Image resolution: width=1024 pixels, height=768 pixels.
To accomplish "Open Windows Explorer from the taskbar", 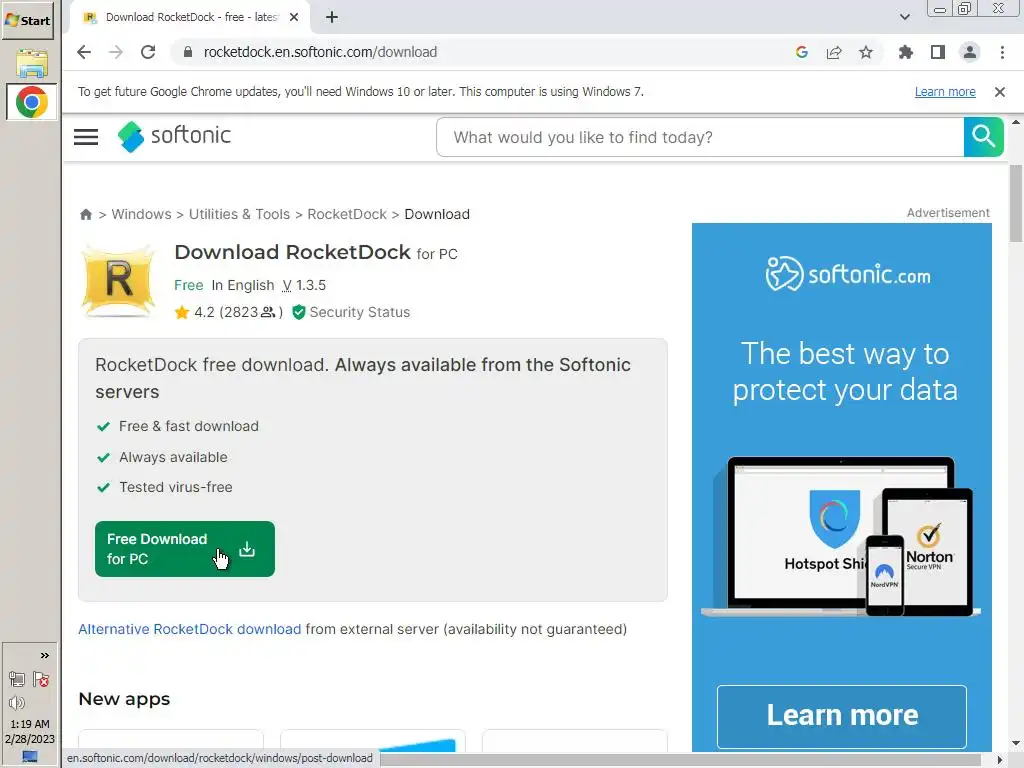I will pos(31,63).
